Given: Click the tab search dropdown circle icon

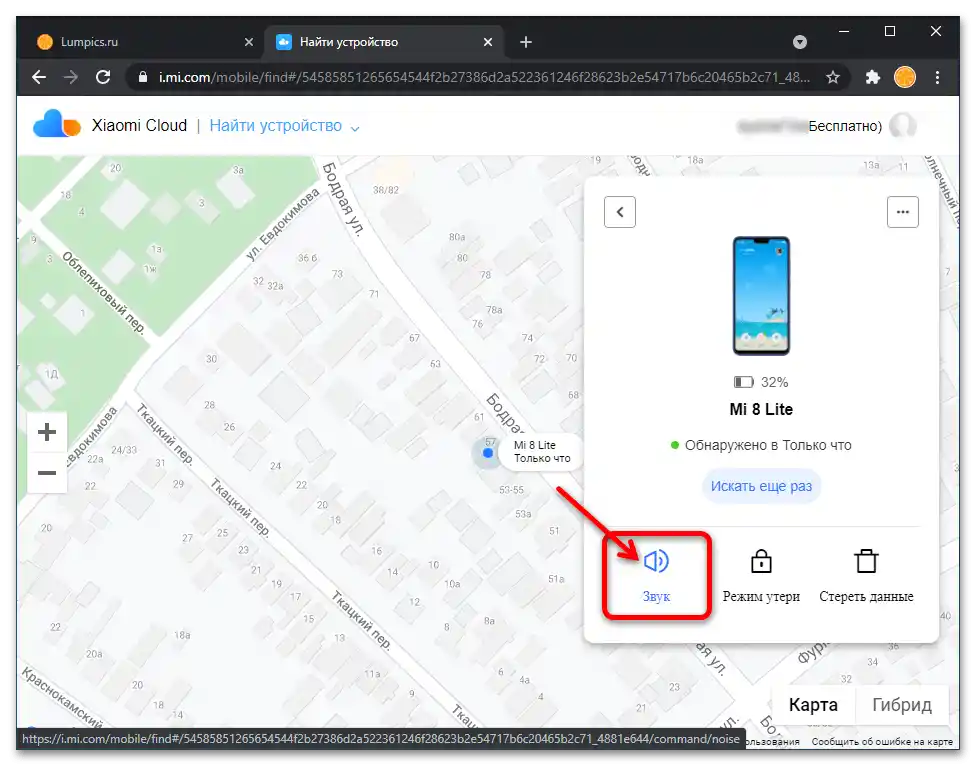Looking at the screenshot, I should (800, 42).
